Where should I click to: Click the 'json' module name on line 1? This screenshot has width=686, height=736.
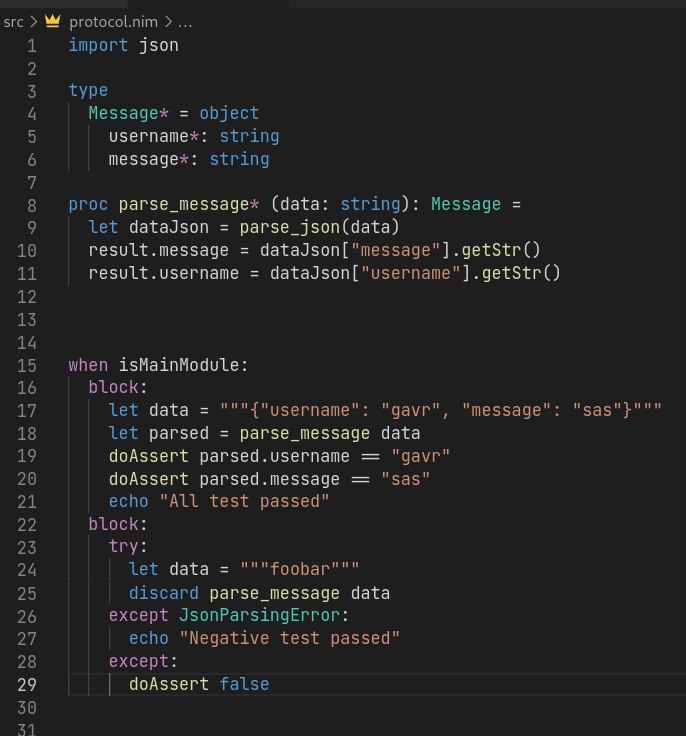click(159, 46)
